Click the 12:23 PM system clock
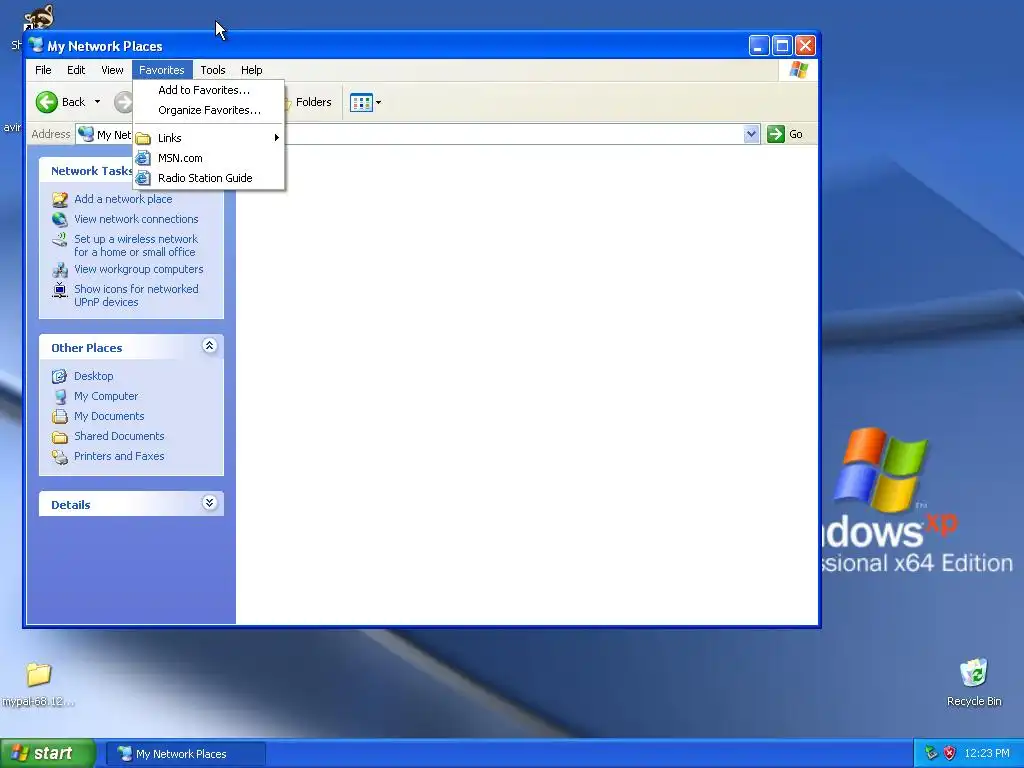 point(987,753)
